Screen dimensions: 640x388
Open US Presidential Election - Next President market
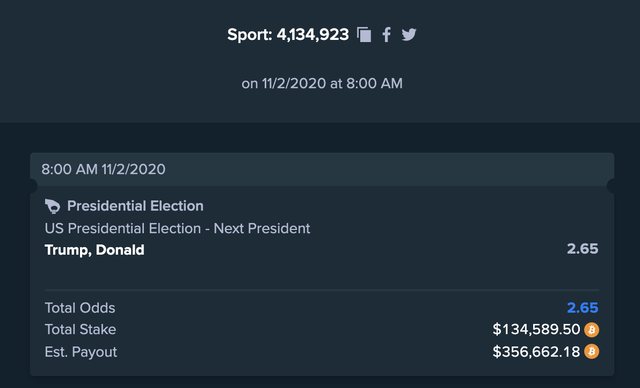click(177, 228)
